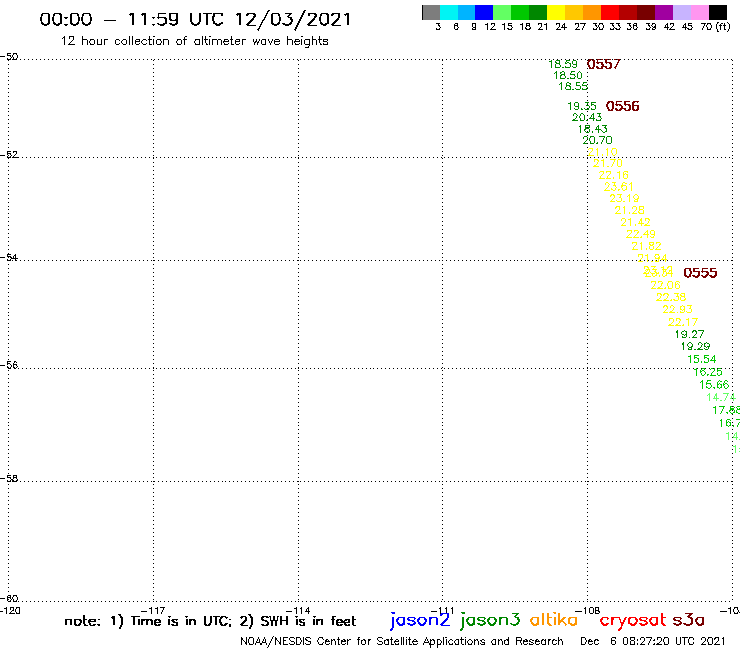Click the yellow value 22.16

tap(614, 175)
